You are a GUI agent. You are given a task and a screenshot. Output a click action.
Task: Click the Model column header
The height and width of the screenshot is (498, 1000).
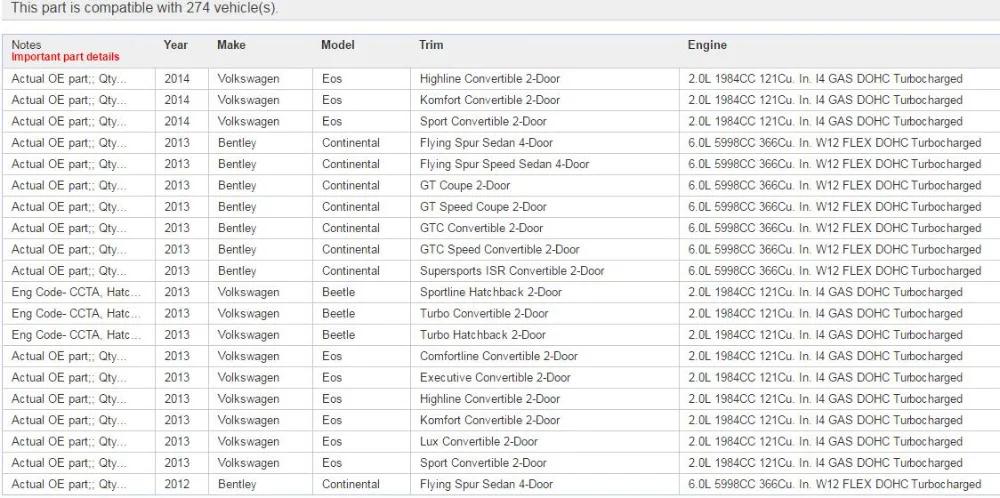(x=338, y=45)
